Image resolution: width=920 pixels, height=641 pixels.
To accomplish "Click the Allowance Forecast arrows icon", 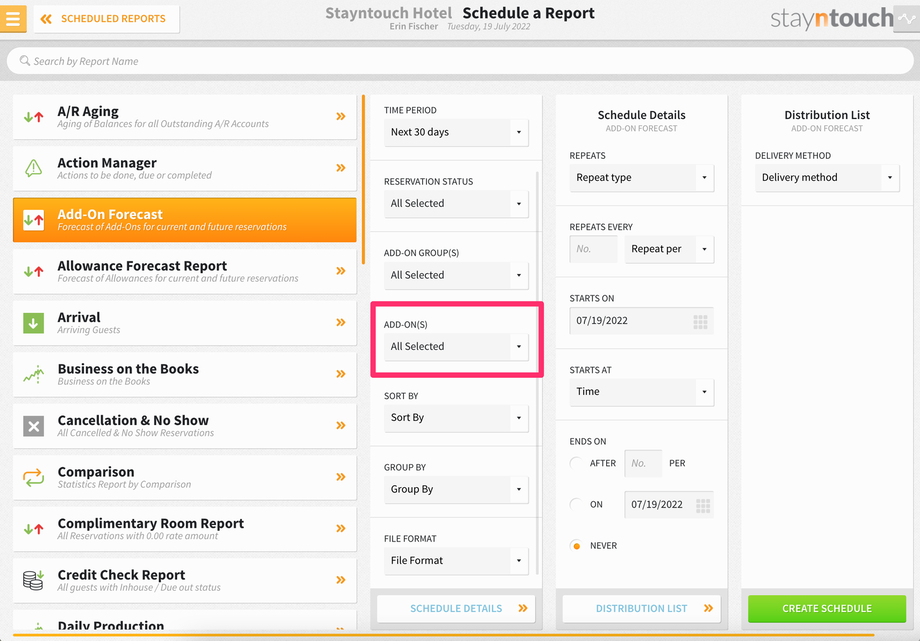I will (33, 271).
